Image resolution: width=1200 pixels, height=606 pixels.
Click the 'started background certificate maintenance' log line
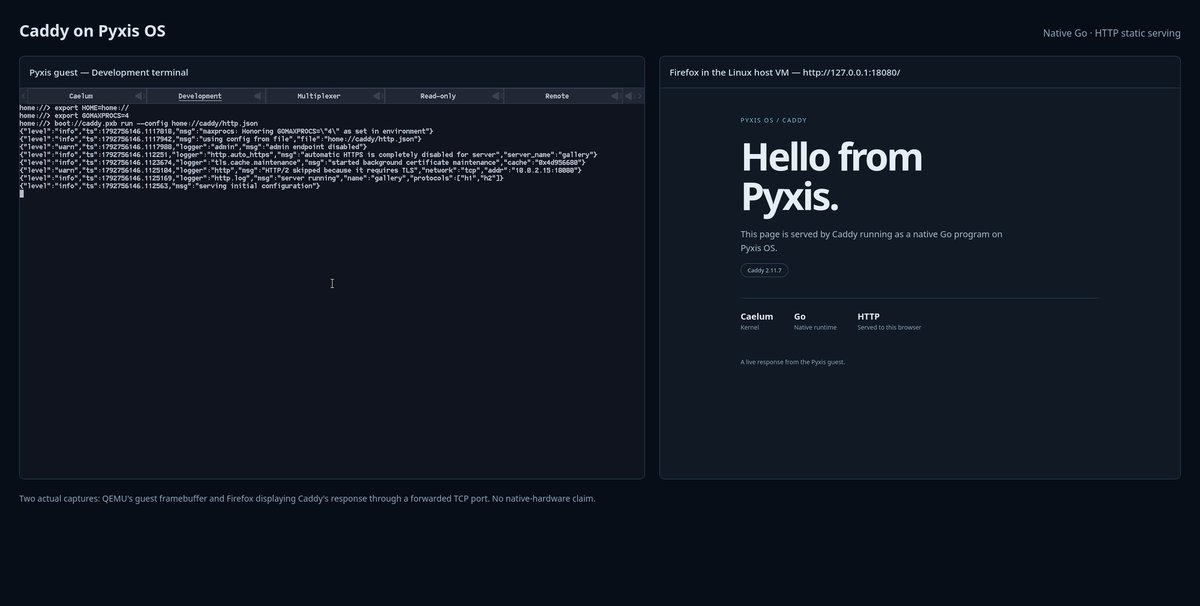point(302,164)
